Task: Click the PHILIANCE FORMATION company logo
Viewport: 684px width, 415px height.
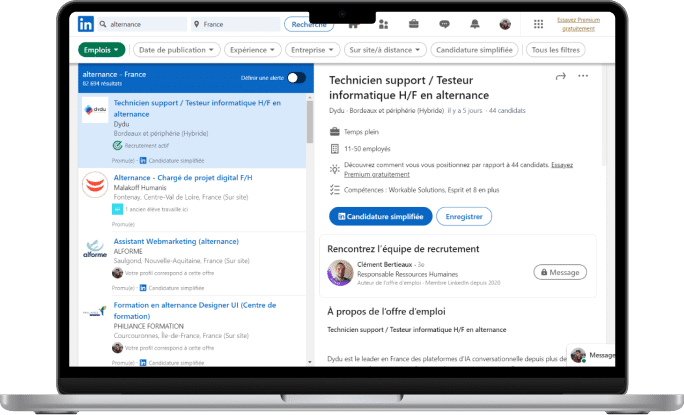Action: point(95,312)
